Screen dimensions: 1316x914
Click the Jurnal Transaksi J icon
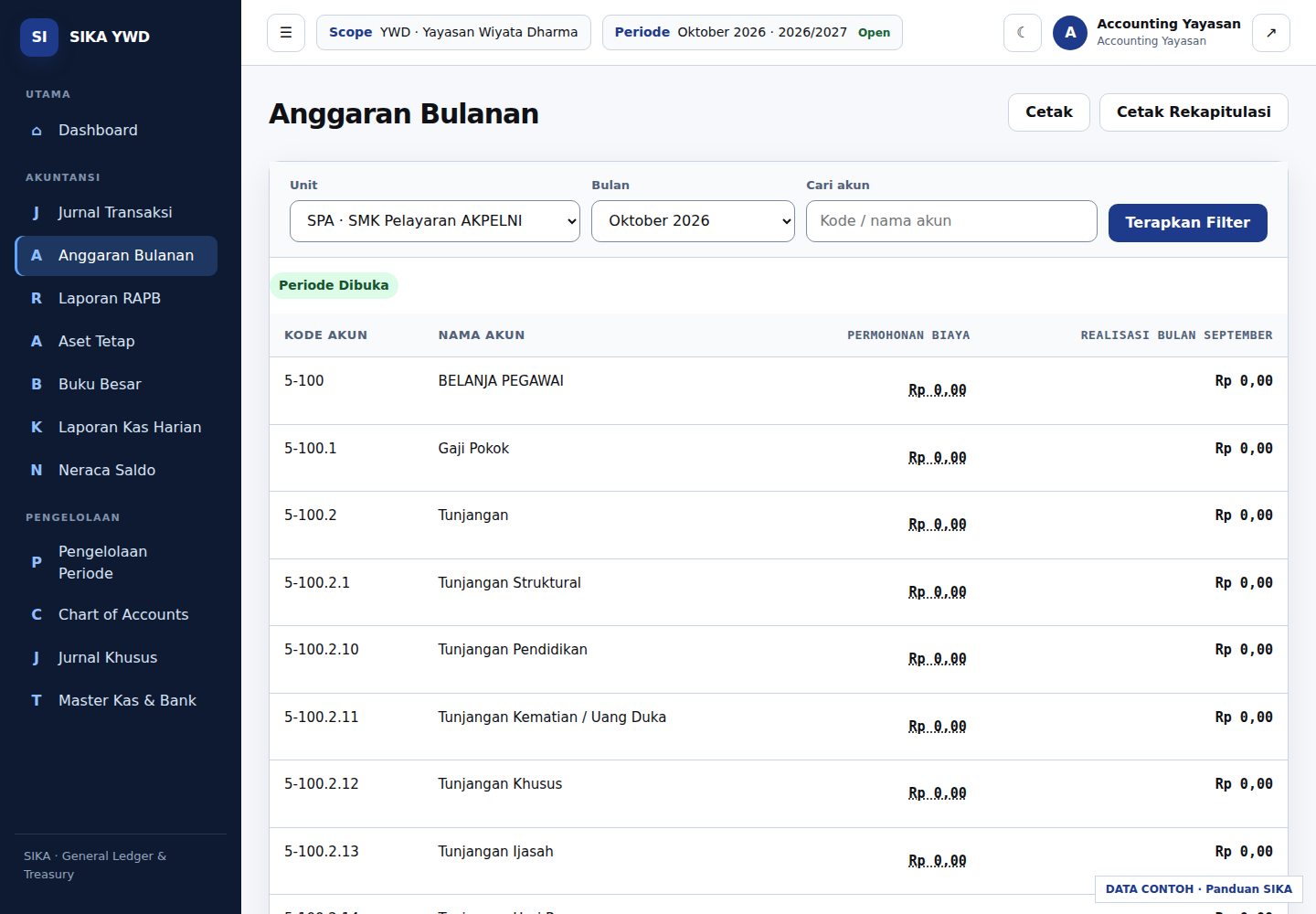(x=37, y=213)
